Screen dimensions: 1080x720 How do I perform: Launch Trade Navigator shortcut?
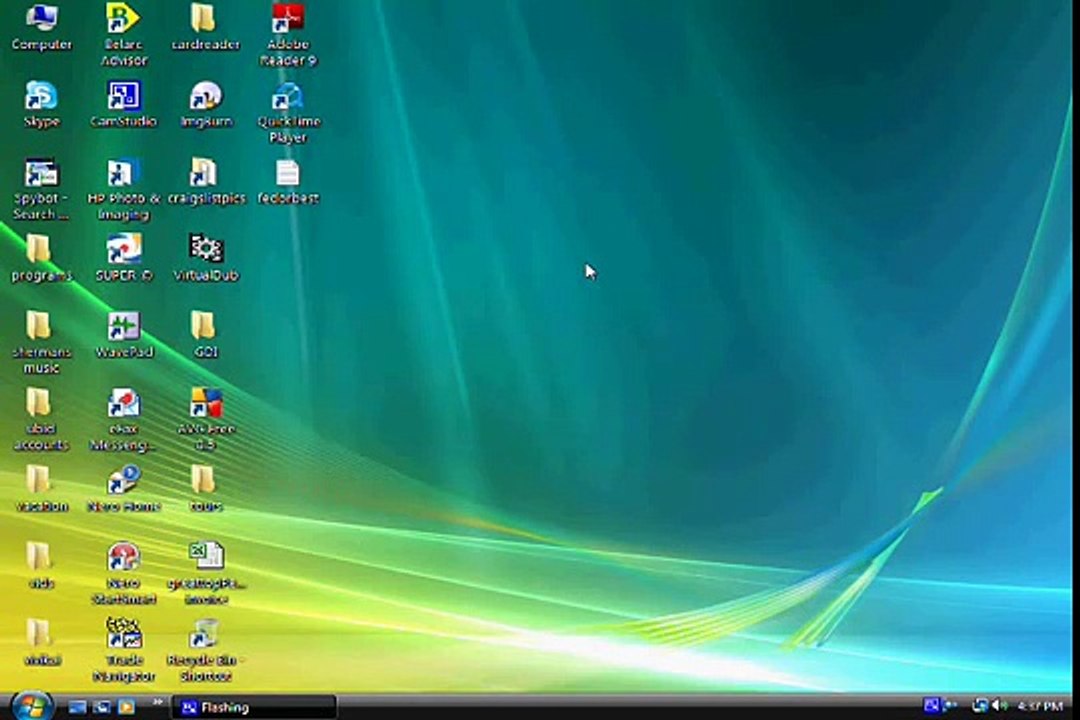tap(123, 651)
